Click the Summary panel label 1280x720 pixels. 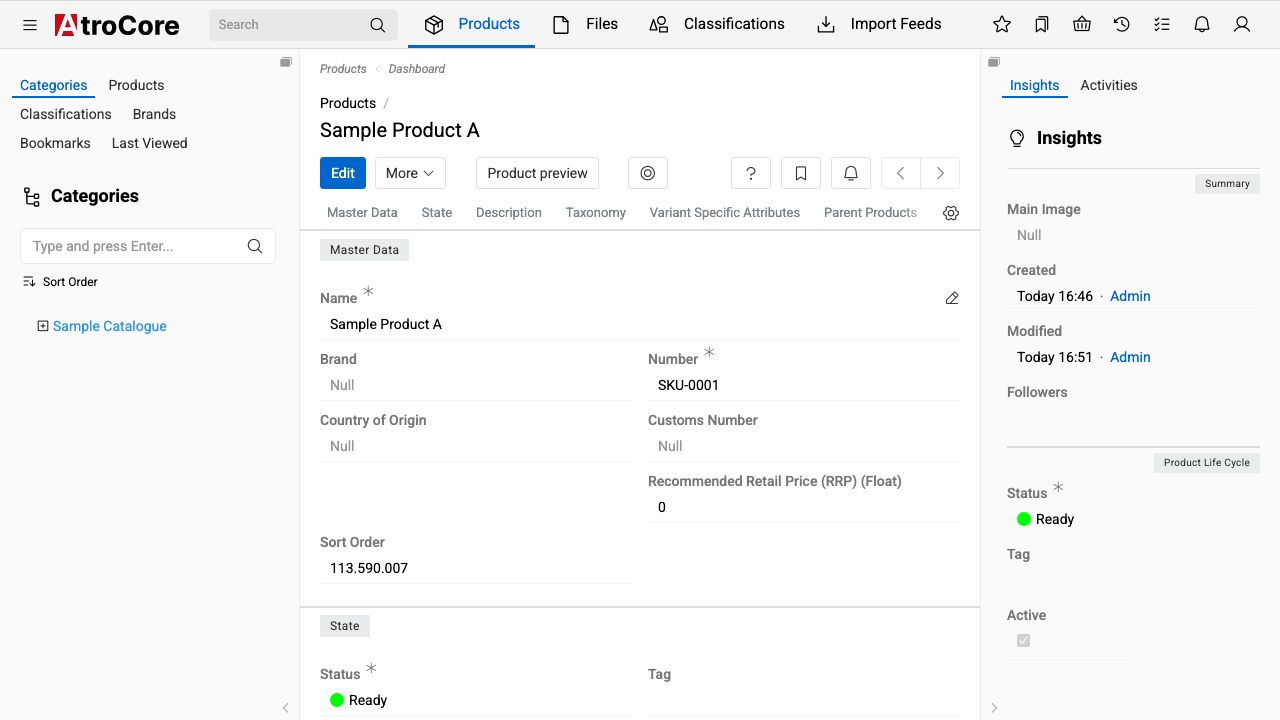tap(1227, 184)
